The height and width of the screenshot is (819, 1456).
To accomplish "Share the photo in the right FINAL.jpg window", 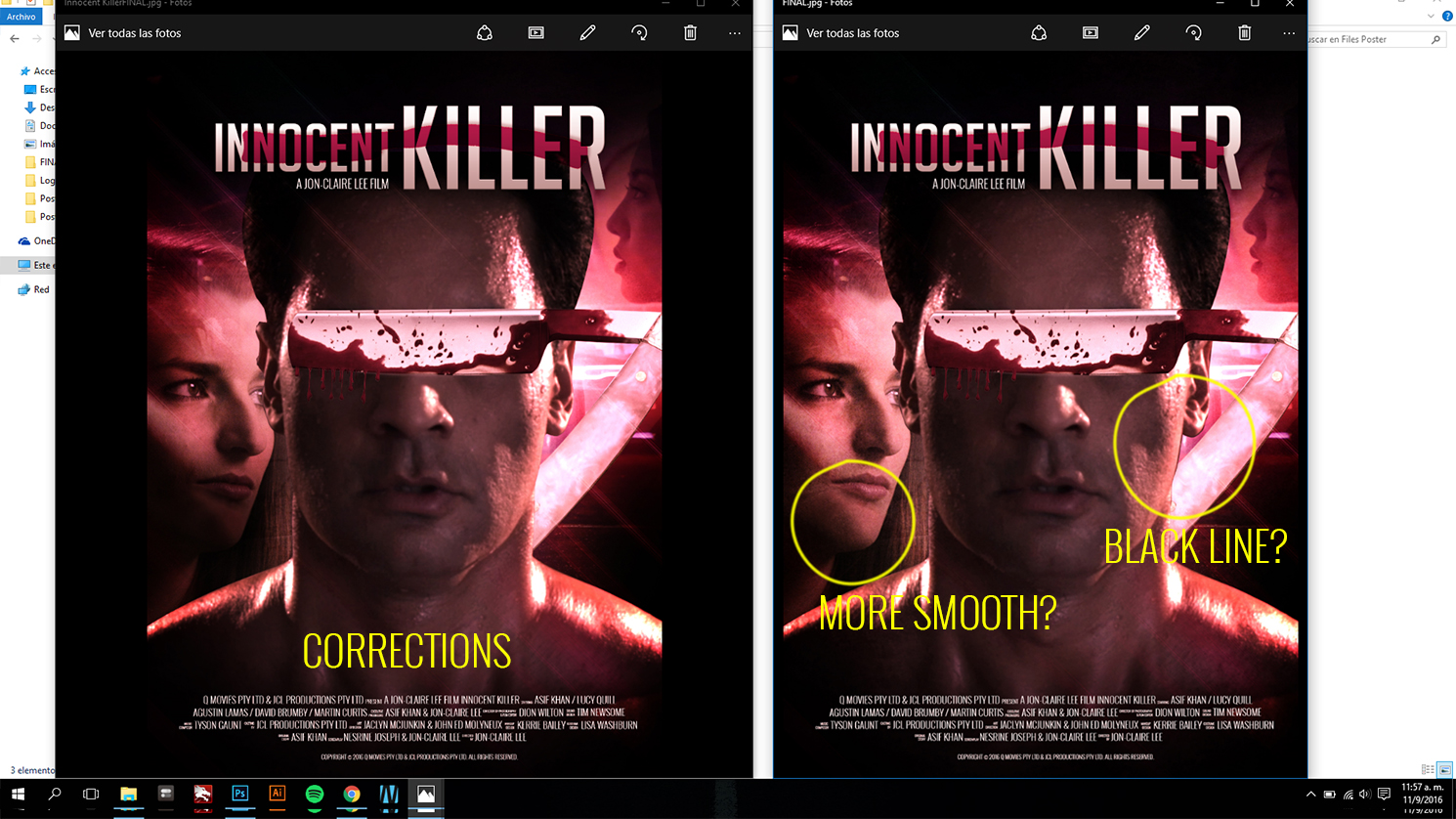I will (x=1039, y=33).
